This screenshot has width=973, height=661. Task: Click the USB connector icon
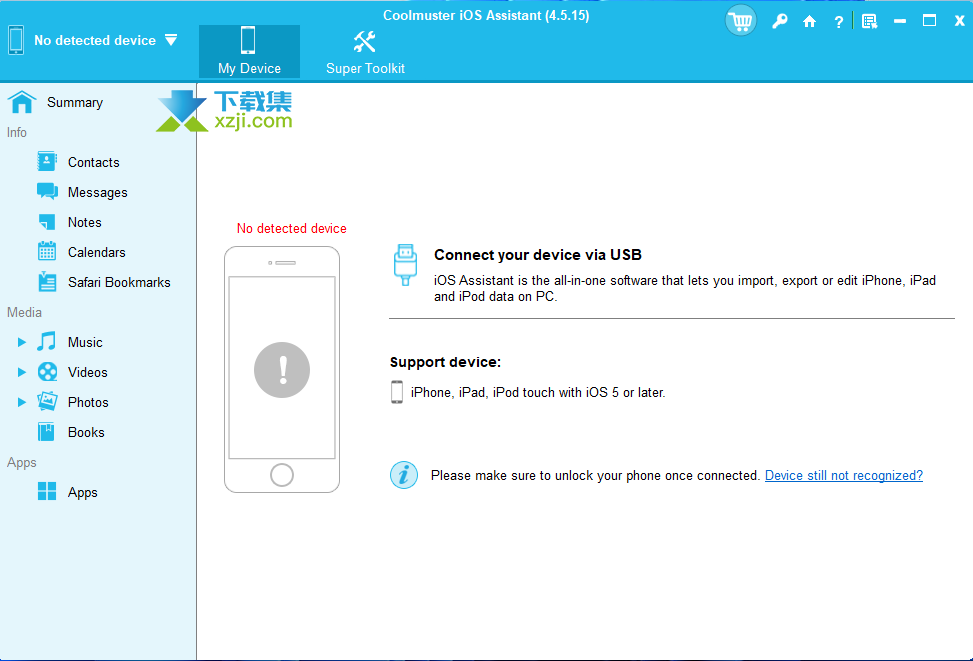tap(405, 264)
